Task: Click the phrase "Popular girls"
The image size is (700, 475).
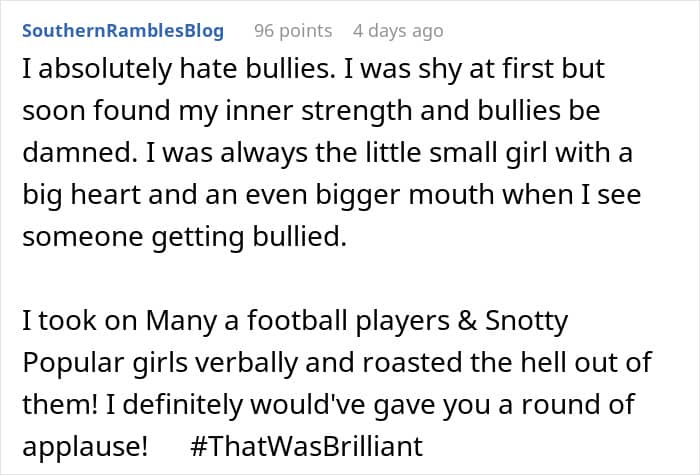Action: pyautogui.click(x=105, y=363)
